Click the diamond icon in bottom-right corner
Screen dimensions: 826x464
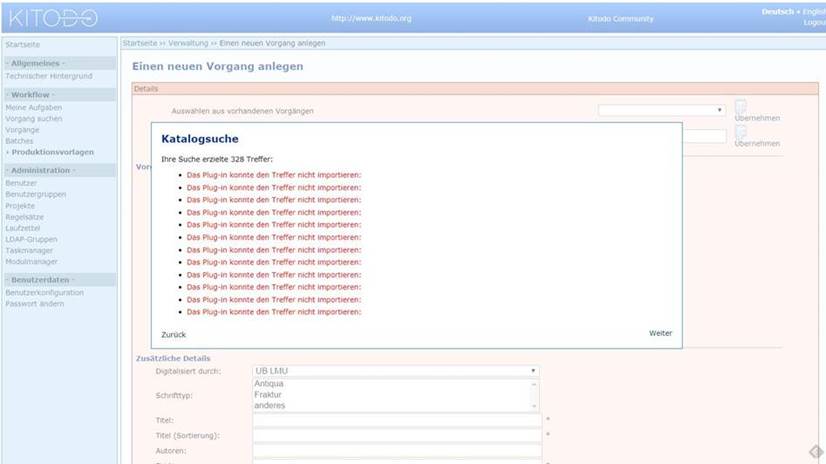[816, 452]
